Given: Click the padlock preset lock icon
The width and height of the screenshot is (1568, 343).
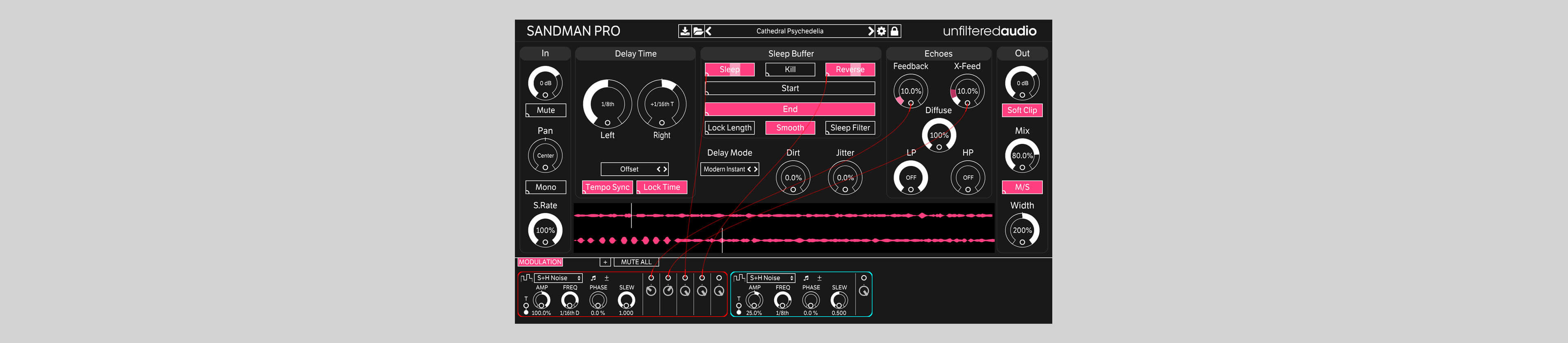Looking at the screenshot, I should point(894,31).
